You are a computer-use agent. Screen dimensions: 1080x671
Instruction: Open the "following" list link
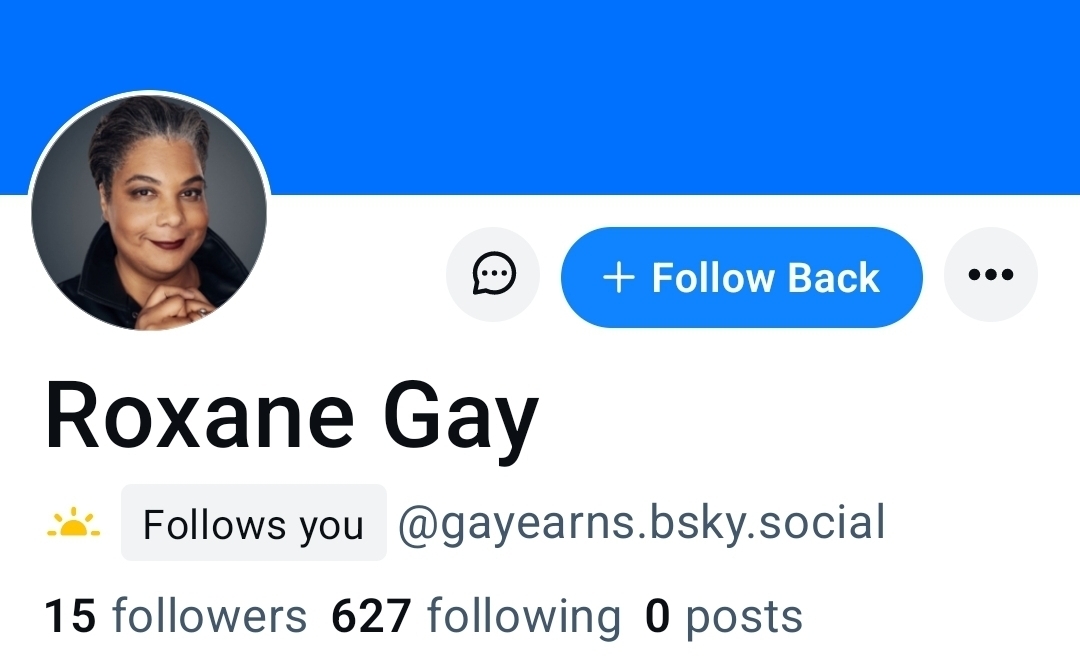click(x=523, y=616)
